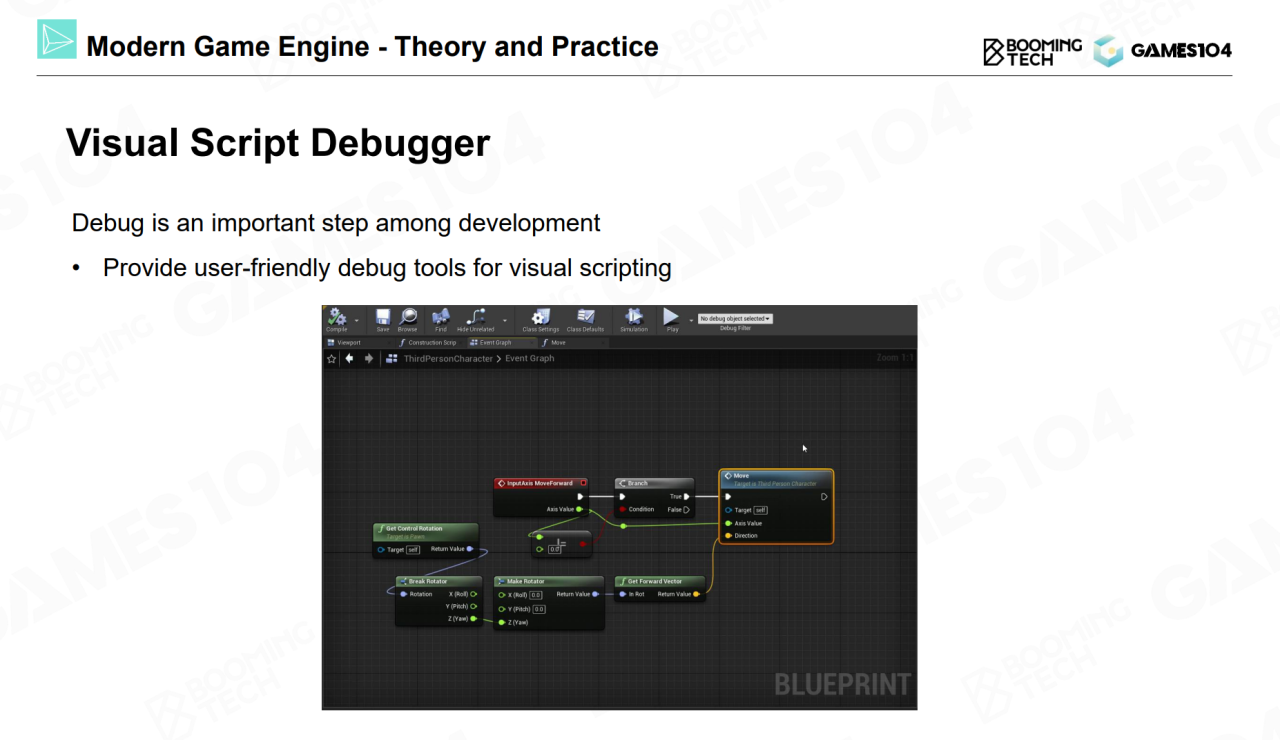
Task: Open the Move function tab
Action: click(x=557, y=342)
